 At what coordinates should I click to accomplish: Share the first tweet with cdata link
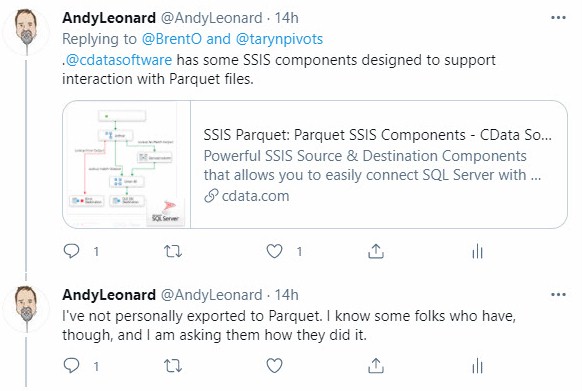[x=376, y=251]
